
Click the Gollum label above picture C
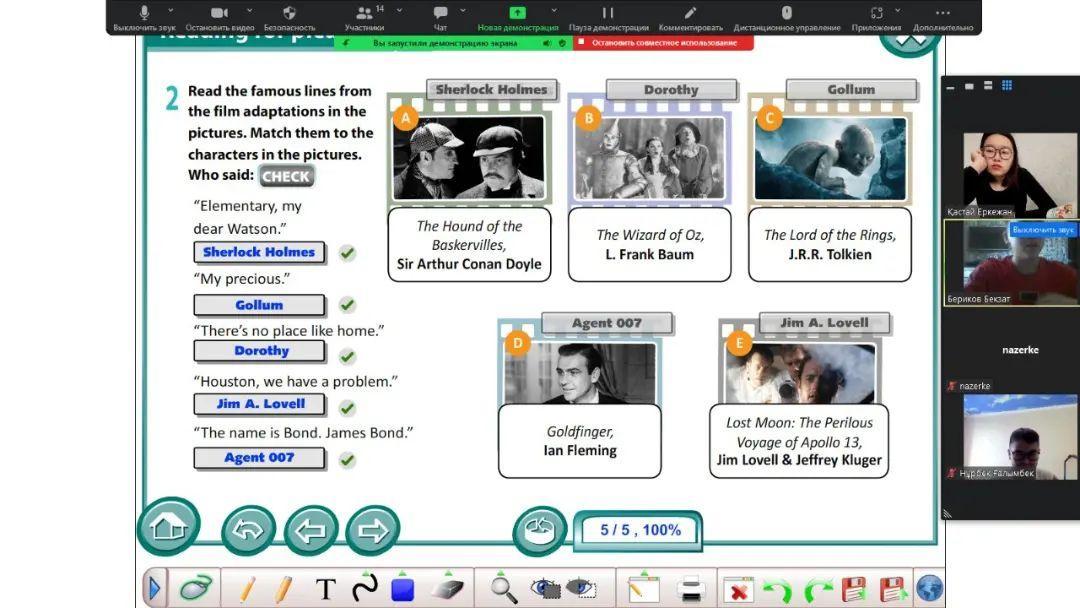(x=851, y=90)
